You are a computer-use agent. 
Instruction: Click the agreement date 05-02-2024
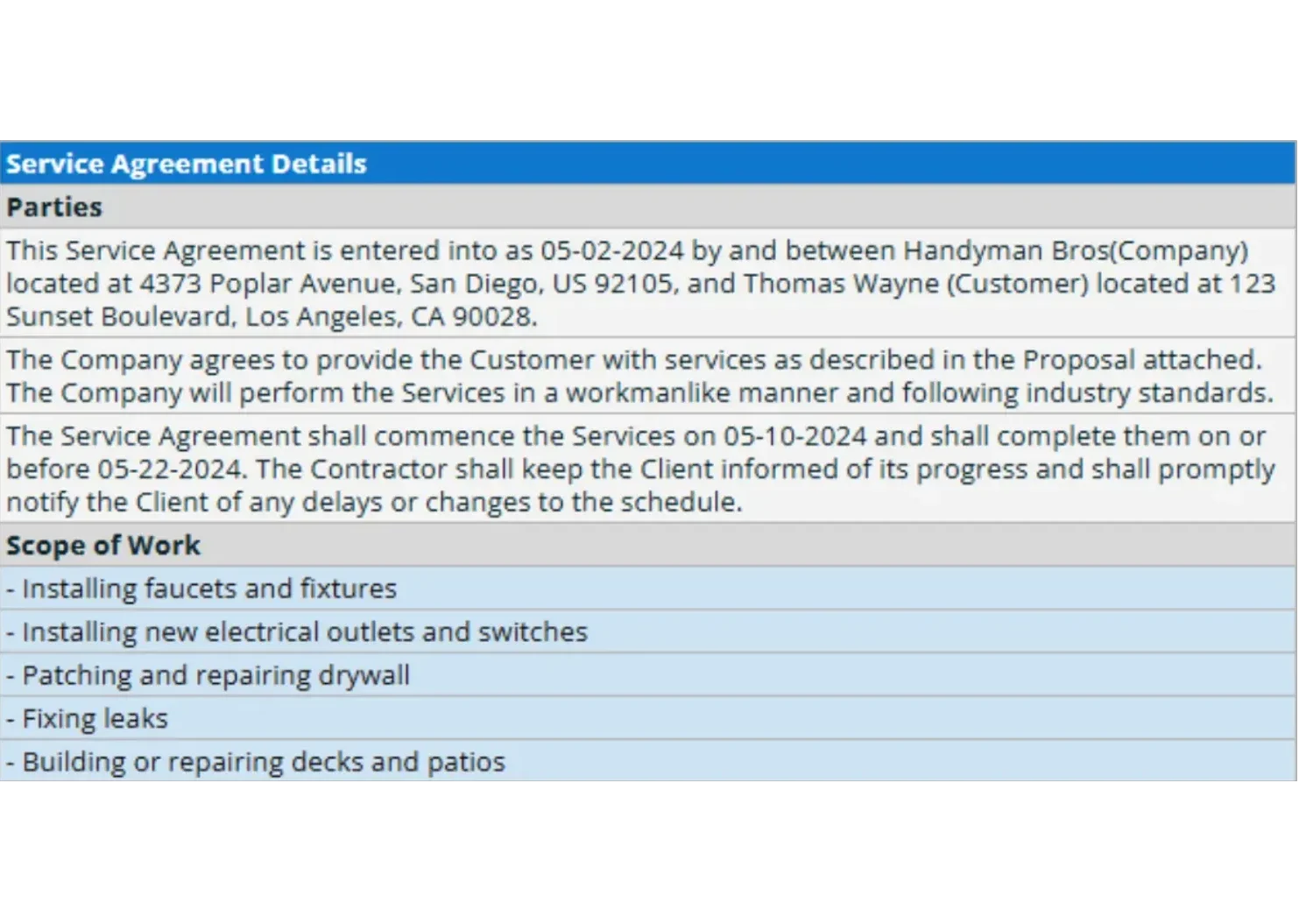[x=611, y=250]
